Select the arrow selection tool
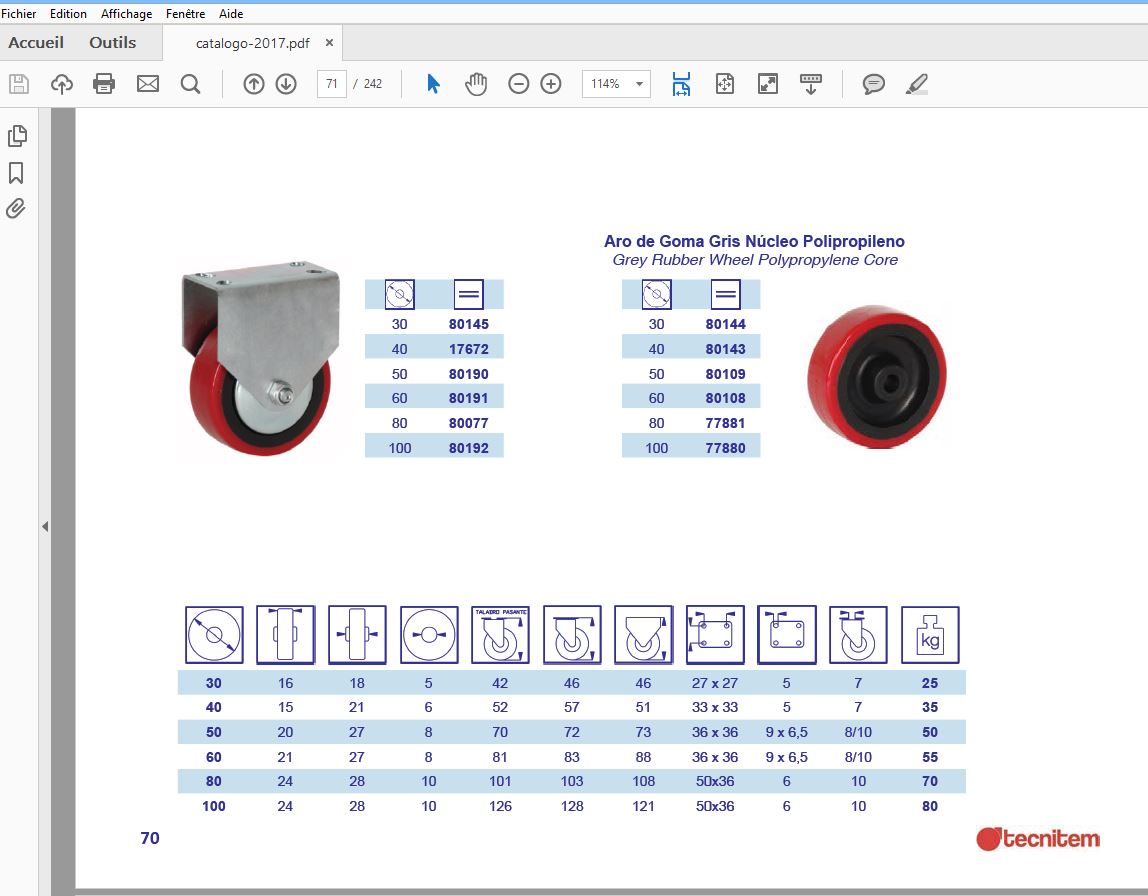 pyautogui.click(x=433, y=84)
